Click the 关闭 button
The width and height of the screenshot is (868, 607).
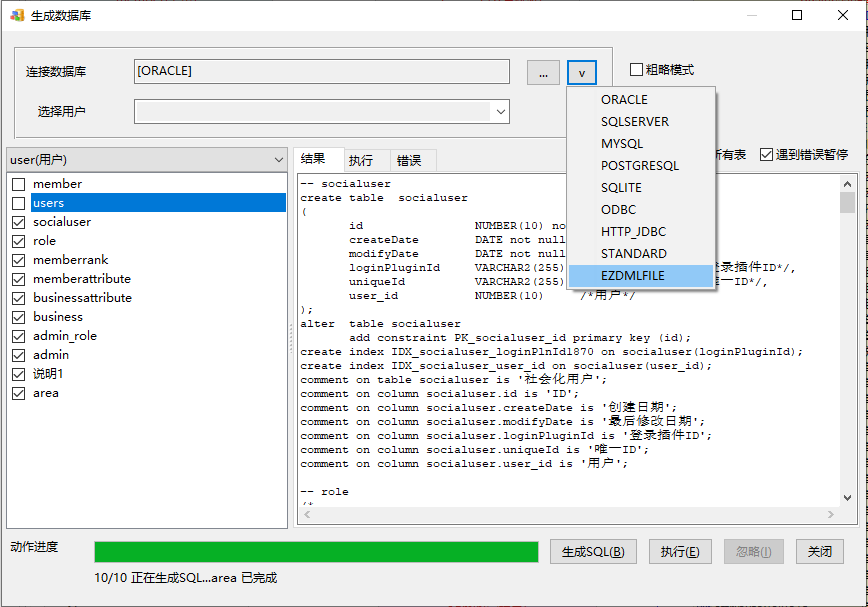[819, 552]
